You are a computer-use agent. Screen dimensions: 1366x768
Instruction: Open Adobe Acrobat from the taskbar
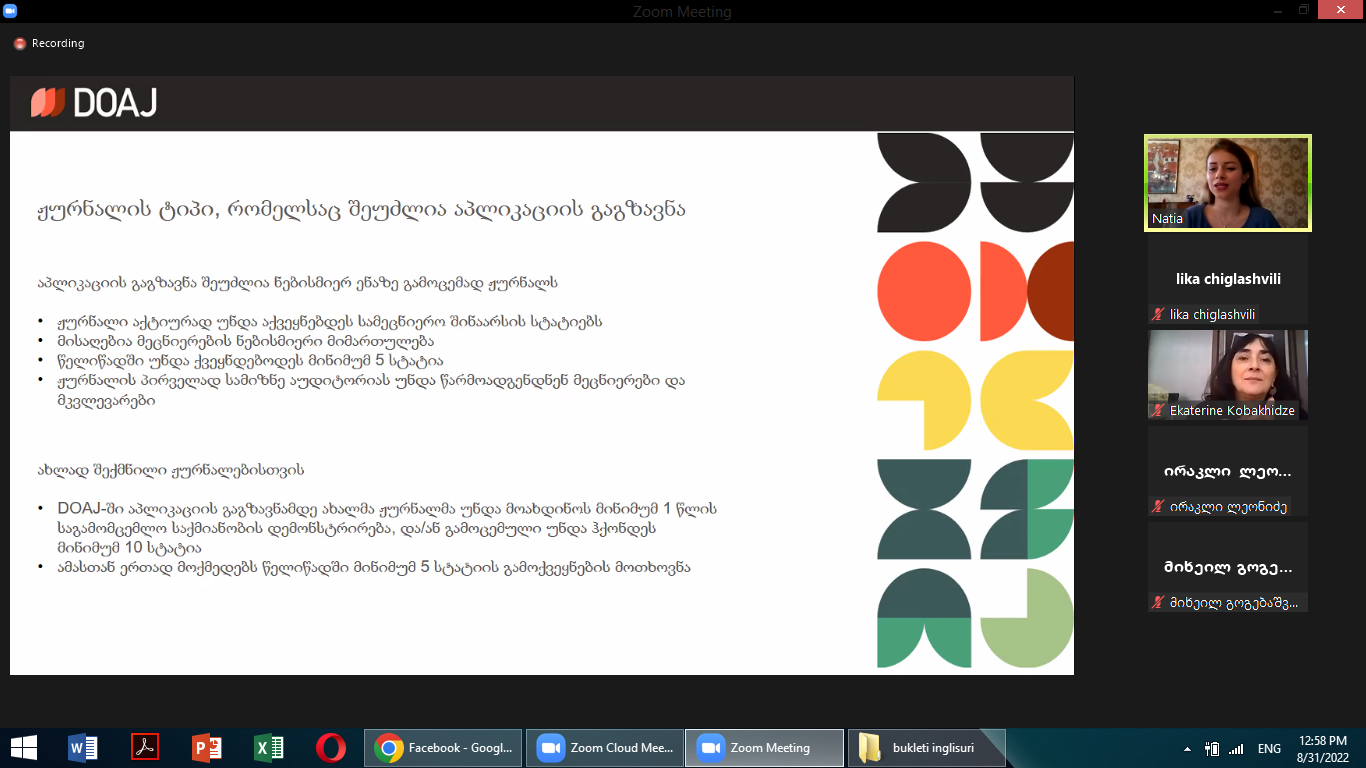coord(145,747)
